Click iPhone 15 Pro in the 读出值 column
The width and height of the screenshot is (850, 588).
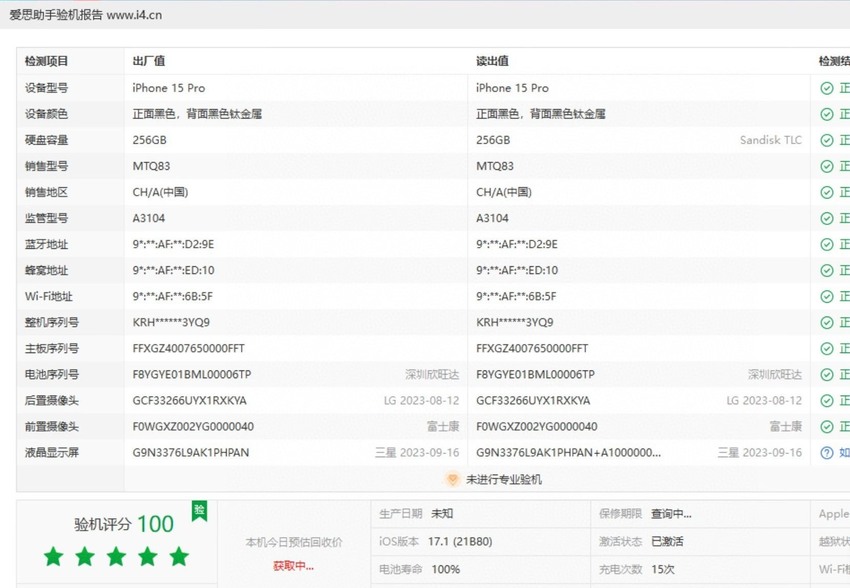(512, 88)
